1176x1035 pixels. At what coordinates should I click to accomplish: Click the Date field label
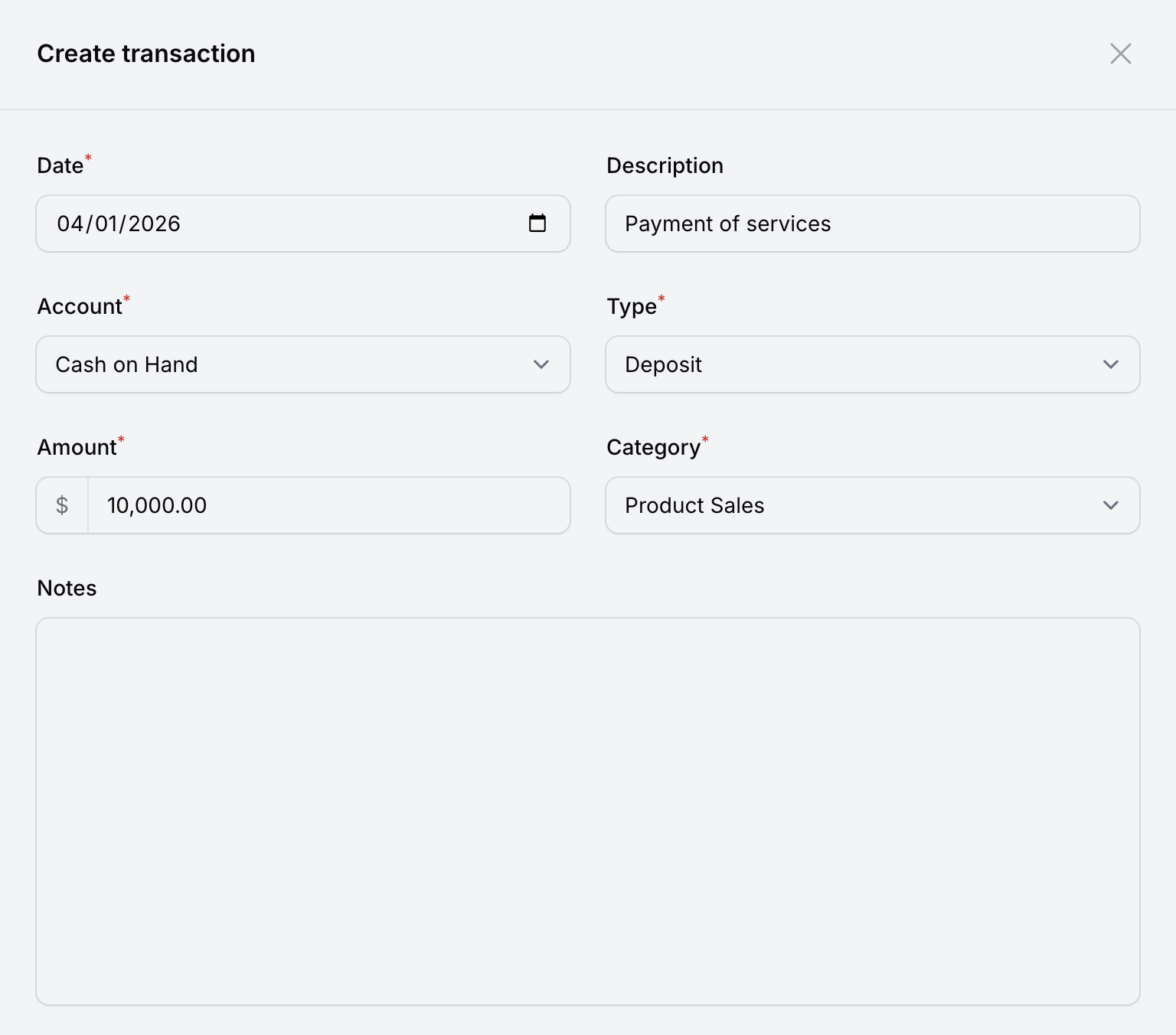point(60,165)
